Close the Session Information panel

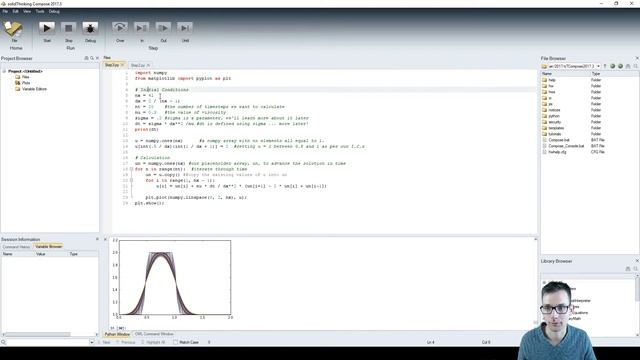[x=97, y=239]
